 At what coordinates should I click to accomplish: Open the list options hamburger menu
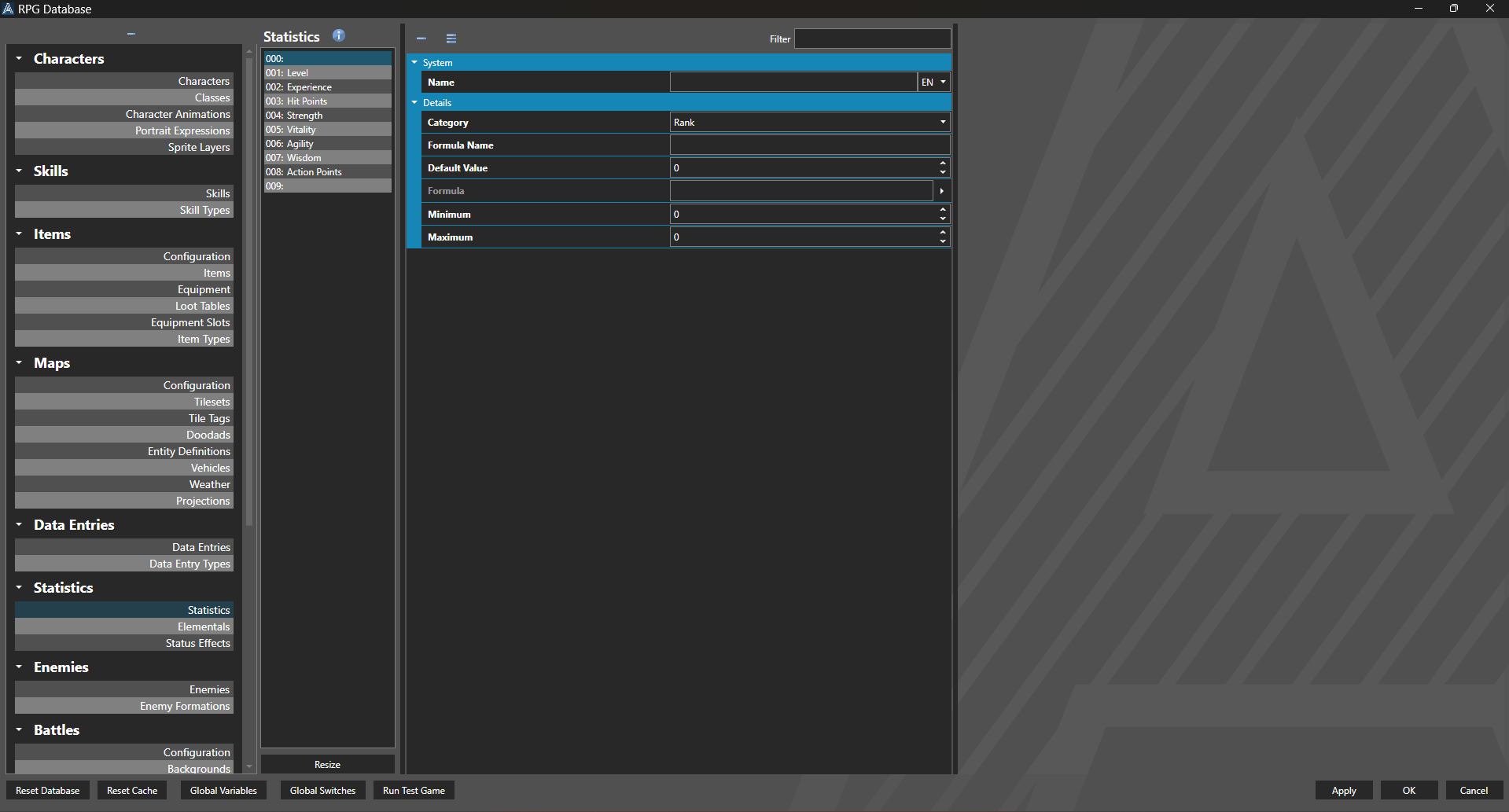451,38
